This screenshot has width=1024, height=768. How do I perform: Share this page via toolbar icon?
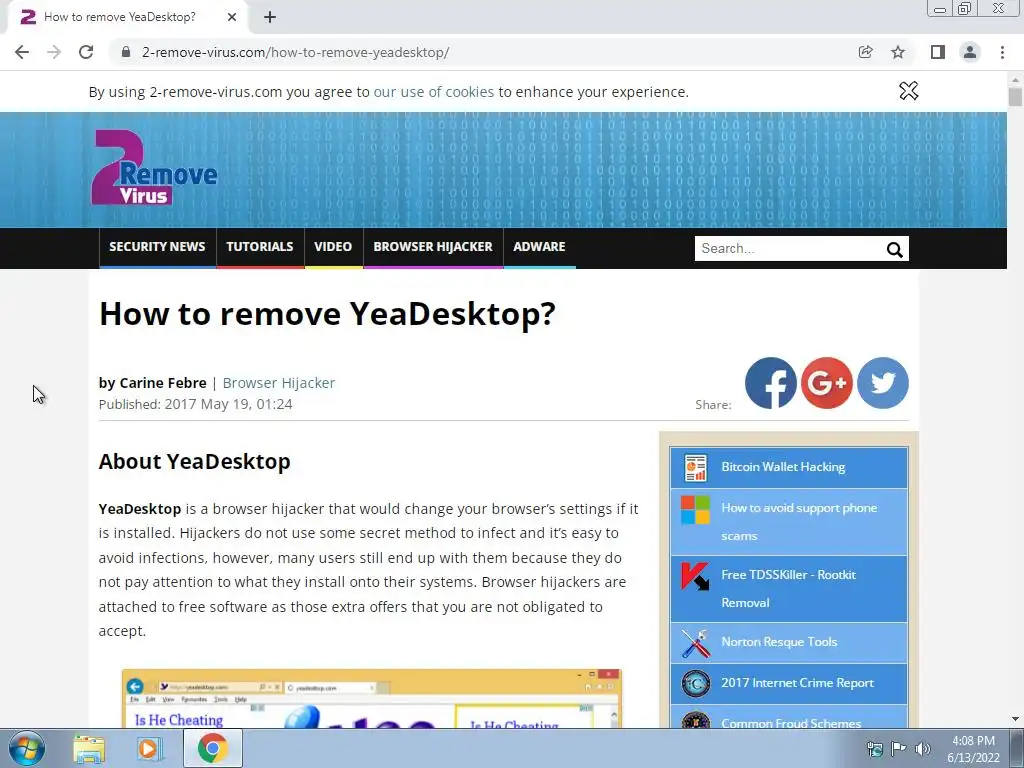click(865, 52)
